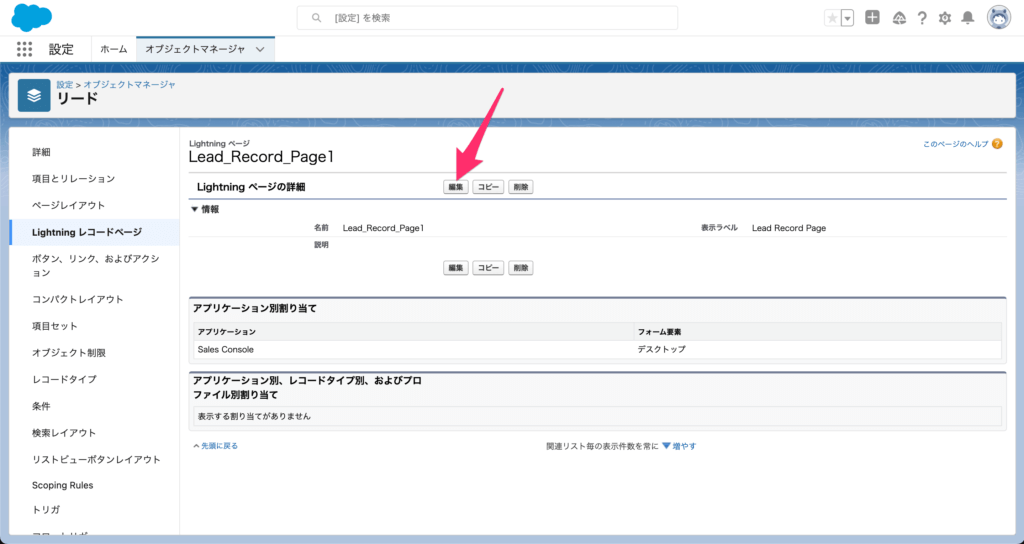Collapse the 情報 section triangle
The height and width of the screenshot is (544, 1024).
(x=194, y=210)
